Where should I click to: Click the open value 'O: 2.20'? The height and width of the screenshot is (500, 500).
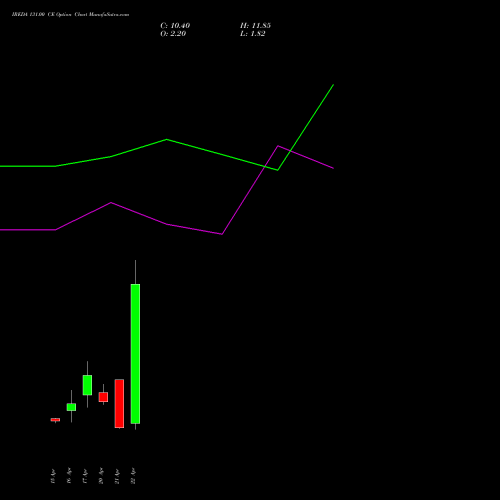click(173, 34)
